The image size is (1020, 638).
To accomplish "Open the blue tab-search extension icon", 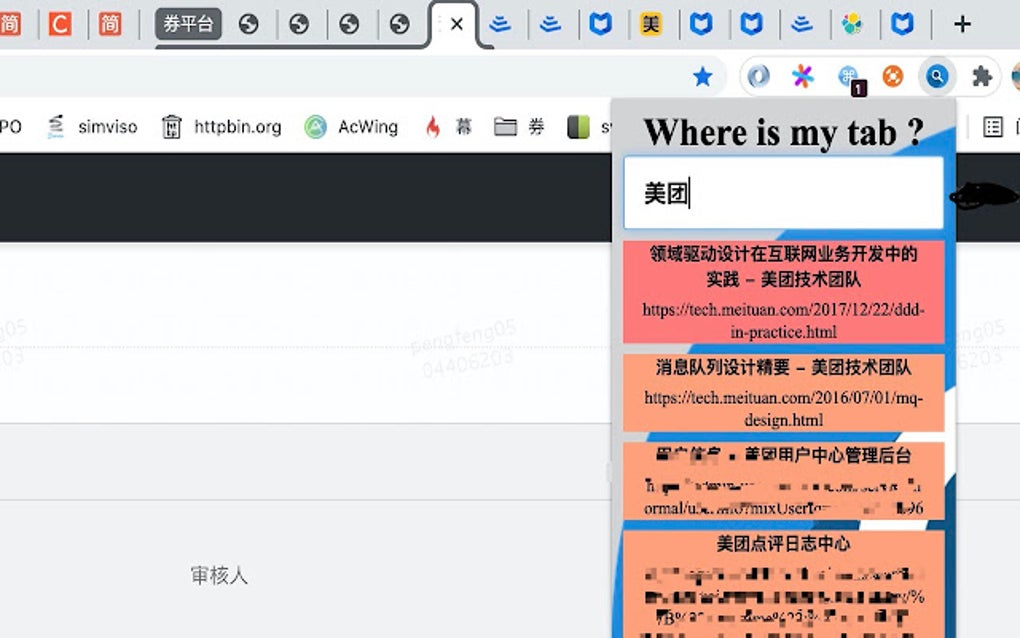I will [934, 75].
